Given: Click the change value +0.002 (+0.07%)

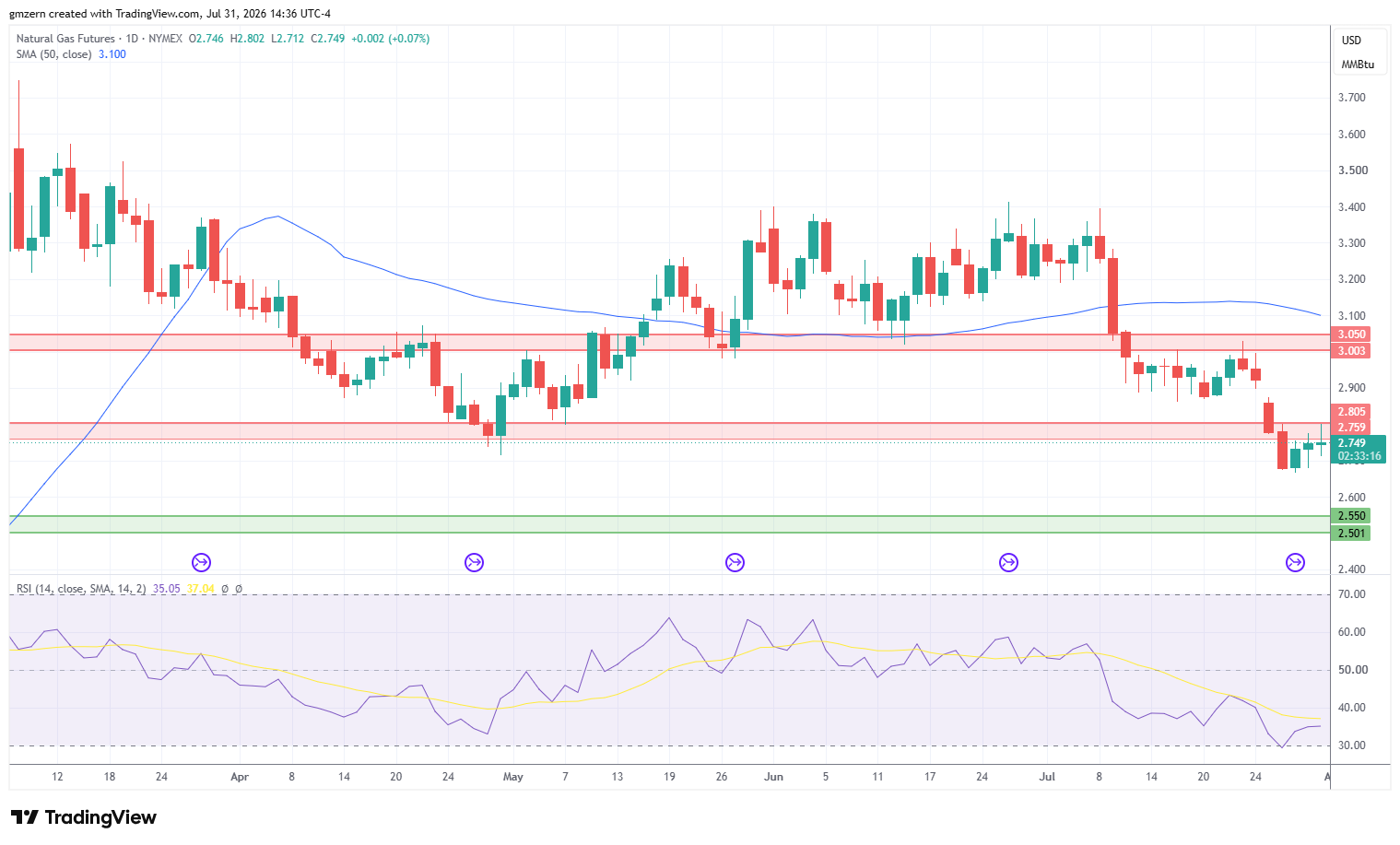Looking at the screenshot, I should [390, 39].
